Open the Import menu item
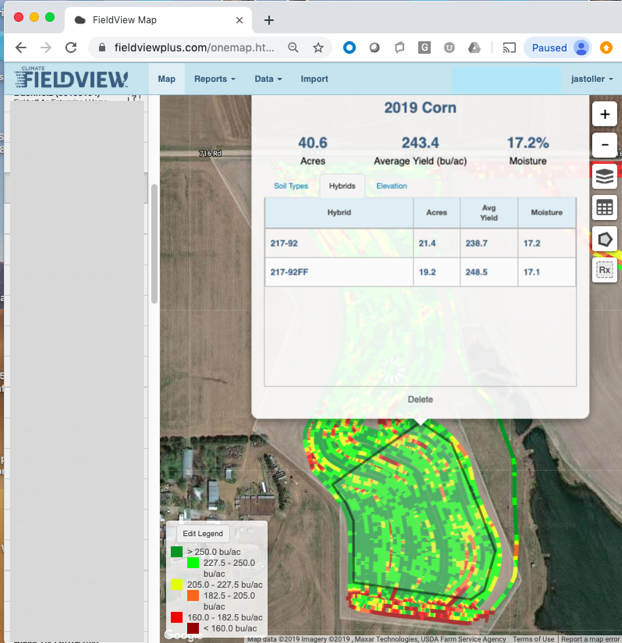Image resolution: width=622 pixels, height=643 pixels. [314, 79]
